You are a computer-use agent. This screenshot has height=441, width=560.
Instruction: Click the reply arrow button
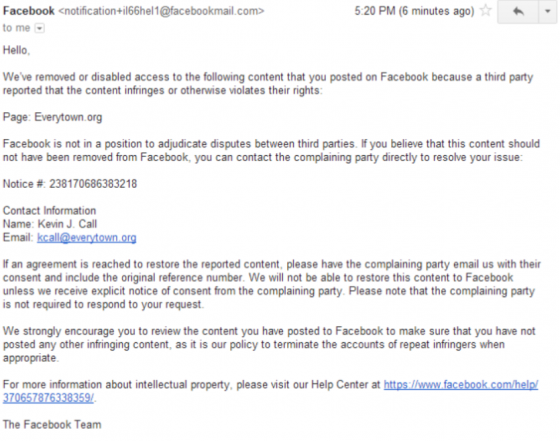(x=518, y=11)
